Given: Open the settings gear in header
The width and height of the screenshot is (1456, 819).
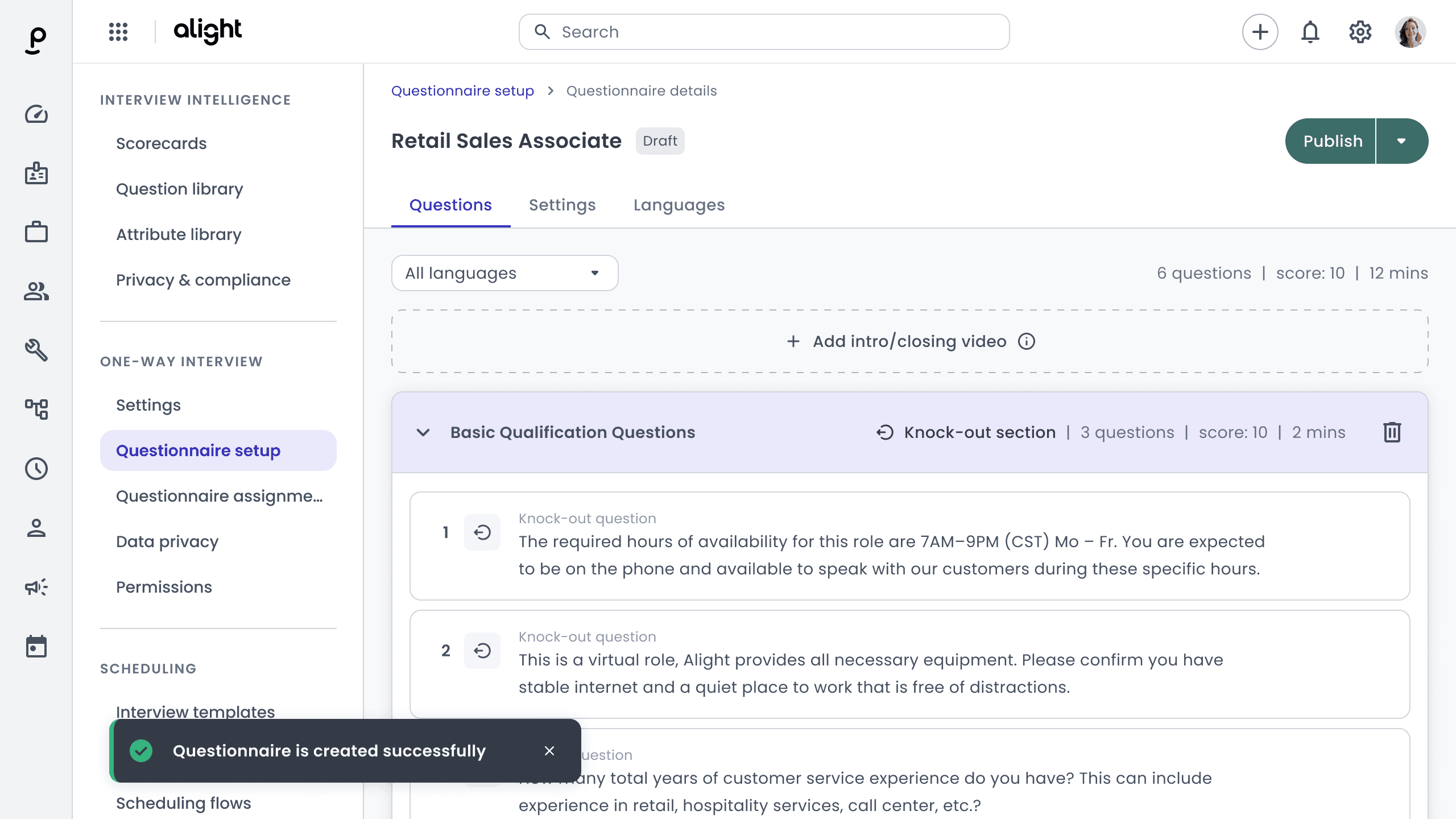Looking at the screenshot, I should [x=1360, y=32].
